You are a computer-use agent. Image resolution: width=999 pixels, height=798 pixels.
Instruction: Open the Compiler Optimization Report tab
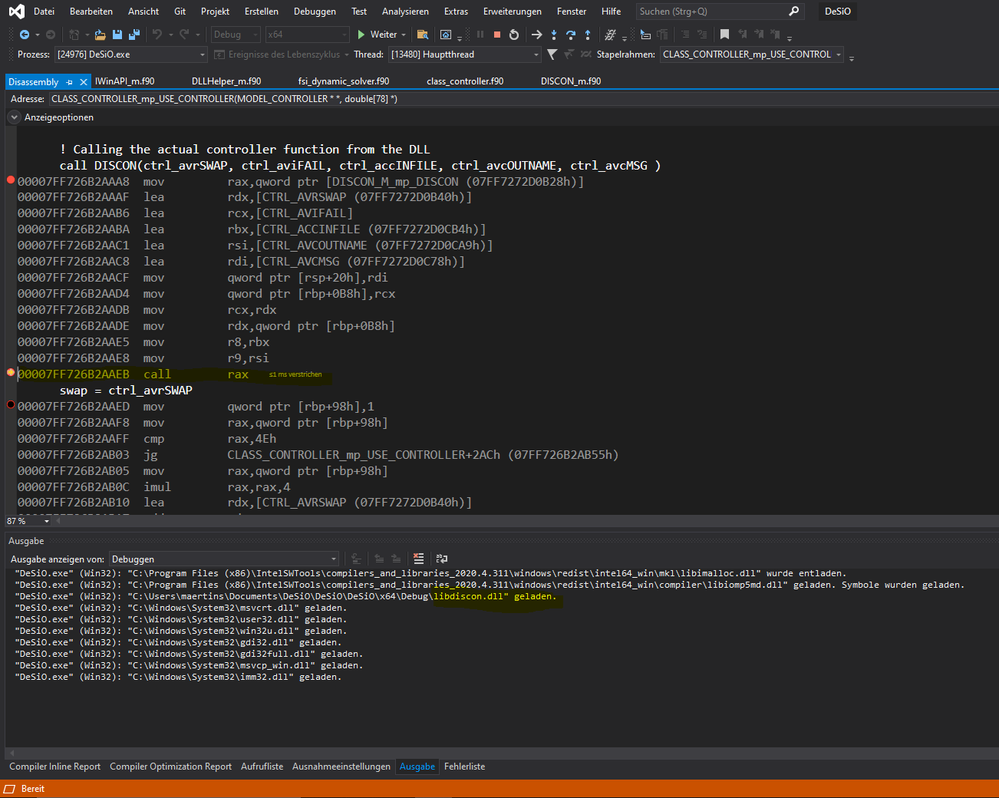(x=171, y=766)
